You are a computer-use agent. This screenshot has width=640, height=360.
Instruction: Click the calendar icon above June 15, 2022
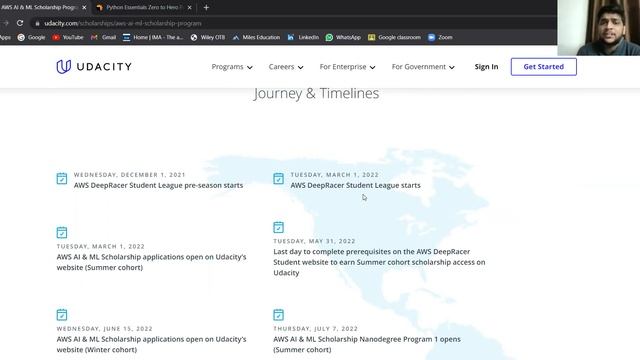[62, 315]
